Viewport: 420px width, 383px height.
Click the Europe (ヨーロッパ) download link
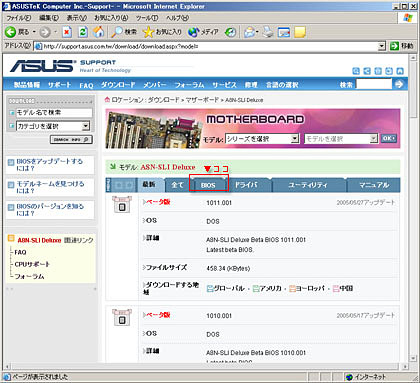click(307, 288)
